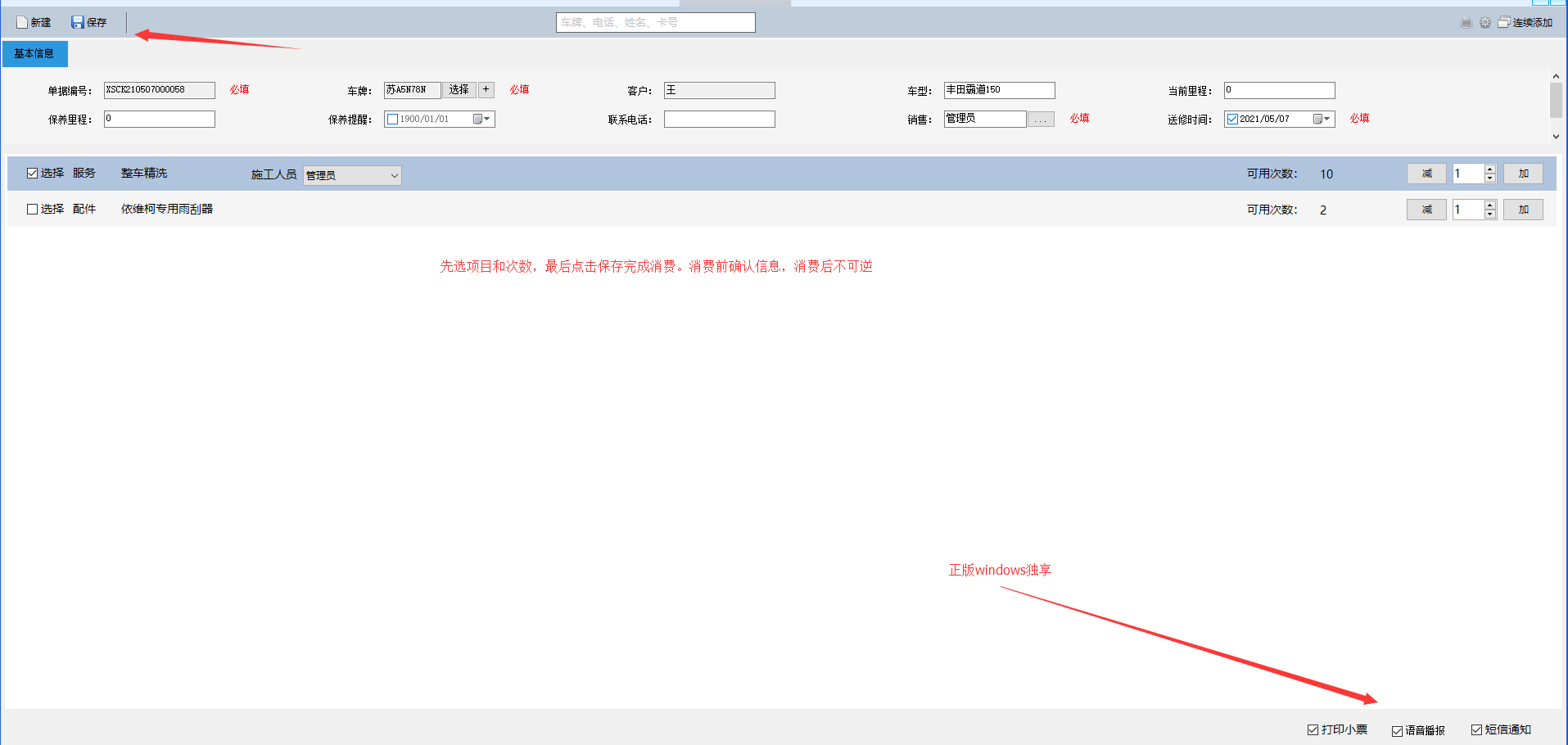Image resolution: width=1568 pixels, height=745 pixels.
Task: Click the 新建 new document icon
Action: (22, 22)
